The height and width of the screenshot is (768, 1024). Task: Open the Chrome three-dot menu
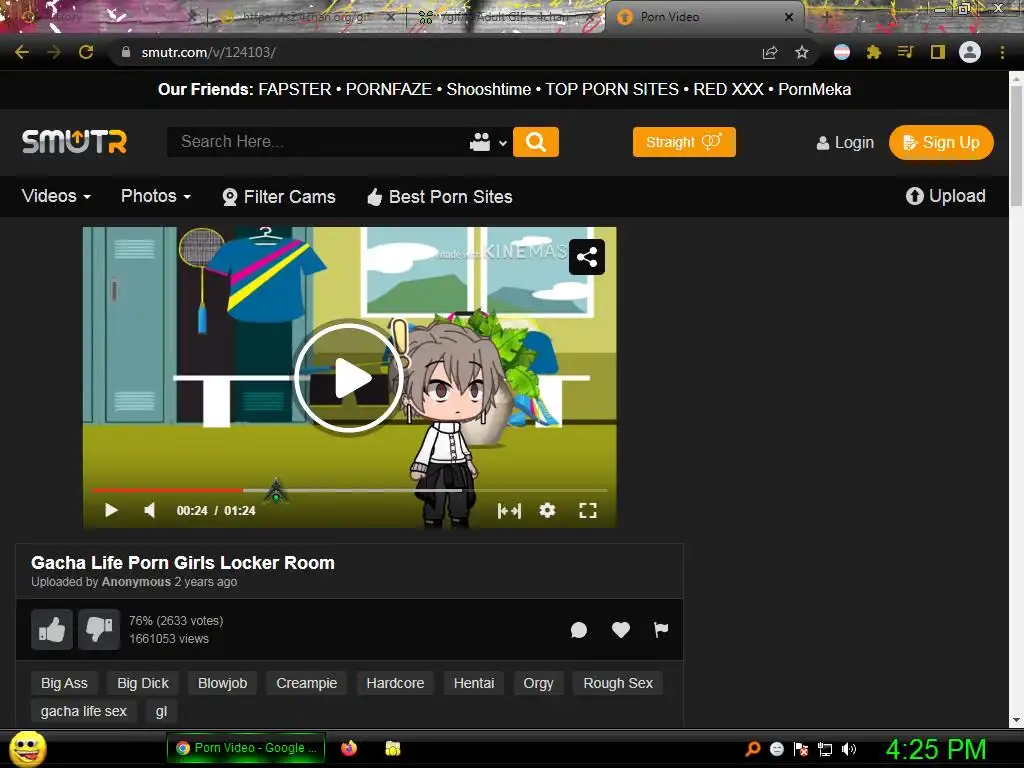click(1002, 52)
